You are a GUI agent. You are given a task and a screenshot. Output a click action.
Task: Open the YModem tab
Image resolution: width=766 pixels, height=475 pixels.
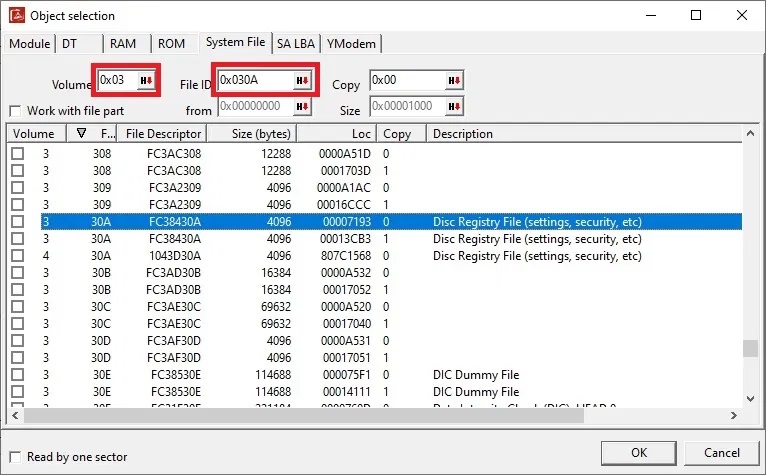point(351,43)
